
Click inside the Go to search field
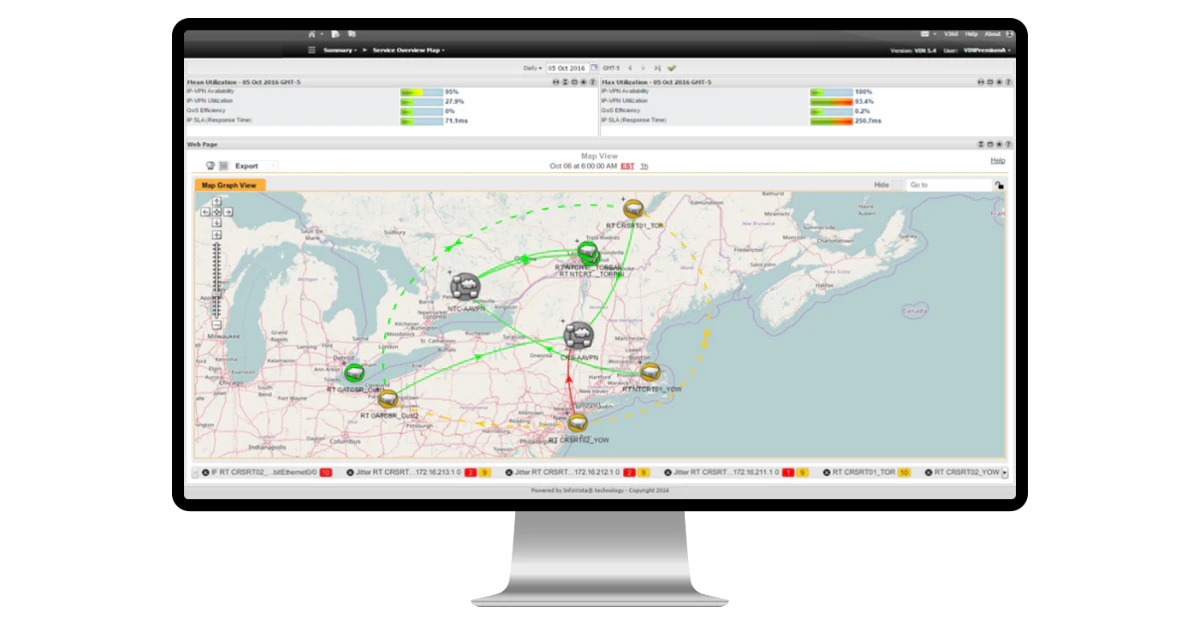(x=945, y=184)
